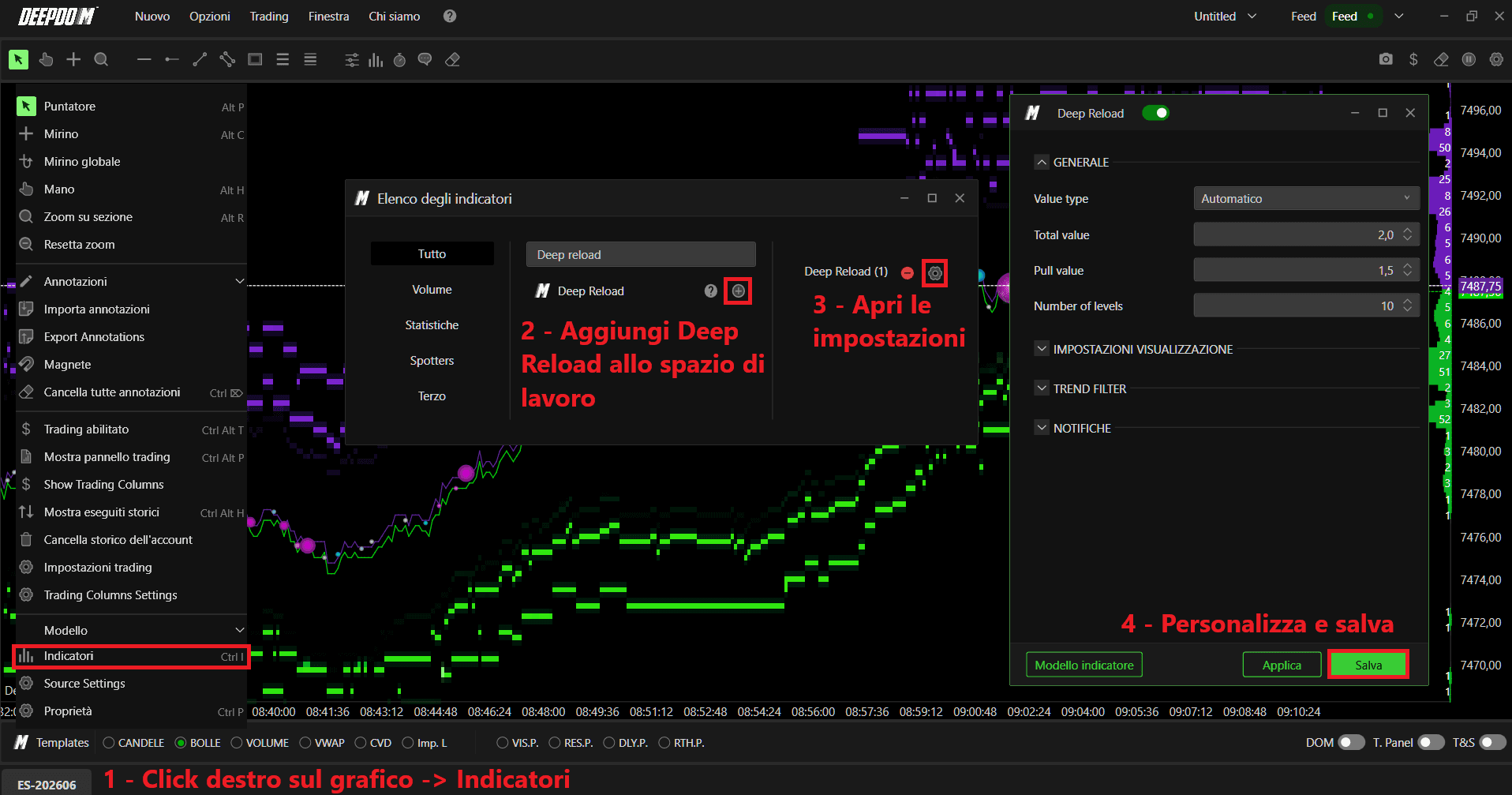This screenshot has width=1512, height=795.
Task: Toggle the DOM switch
Action: (1351, 742)
